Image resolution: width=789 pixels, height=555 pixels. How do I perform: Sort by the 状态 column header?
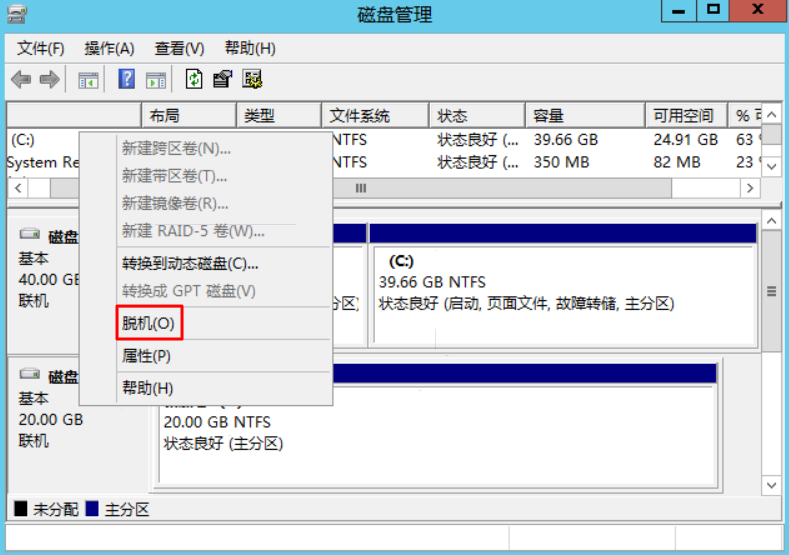(478, 116)
